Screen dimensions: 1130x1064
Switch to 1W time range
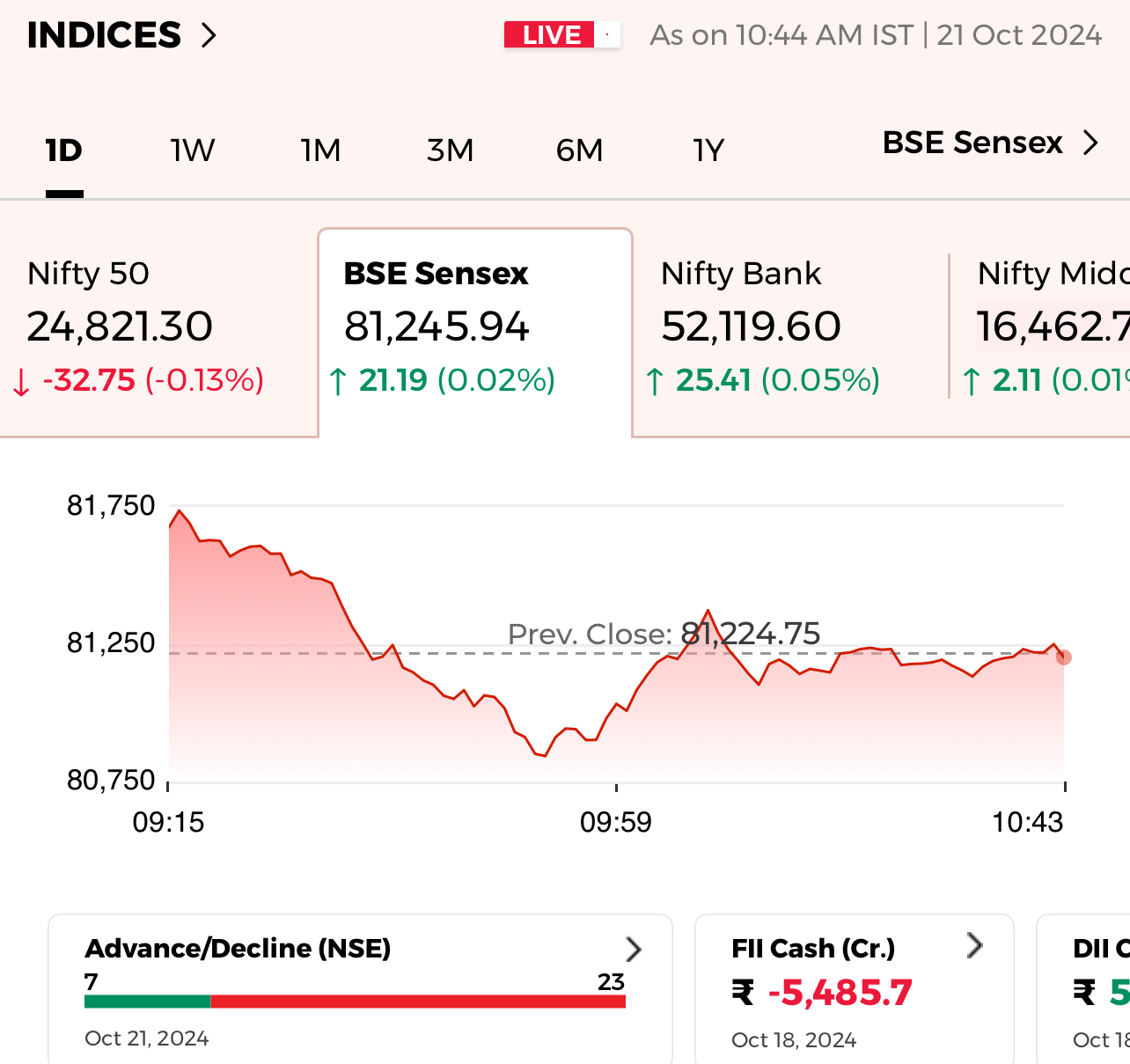[193, 151]
